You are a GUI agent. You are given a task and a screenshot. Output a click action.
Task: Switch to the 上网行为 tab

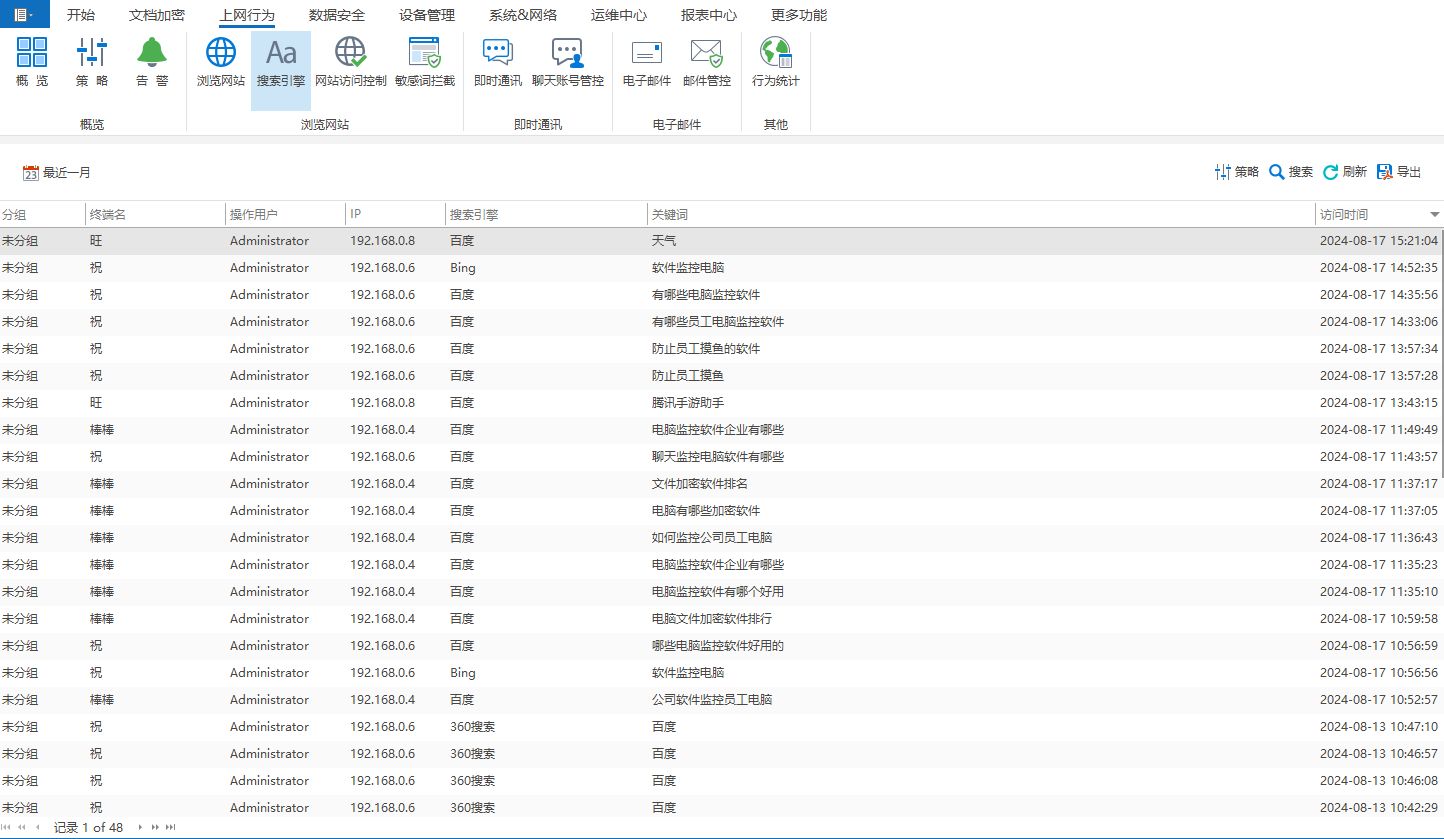pos(247,15)
